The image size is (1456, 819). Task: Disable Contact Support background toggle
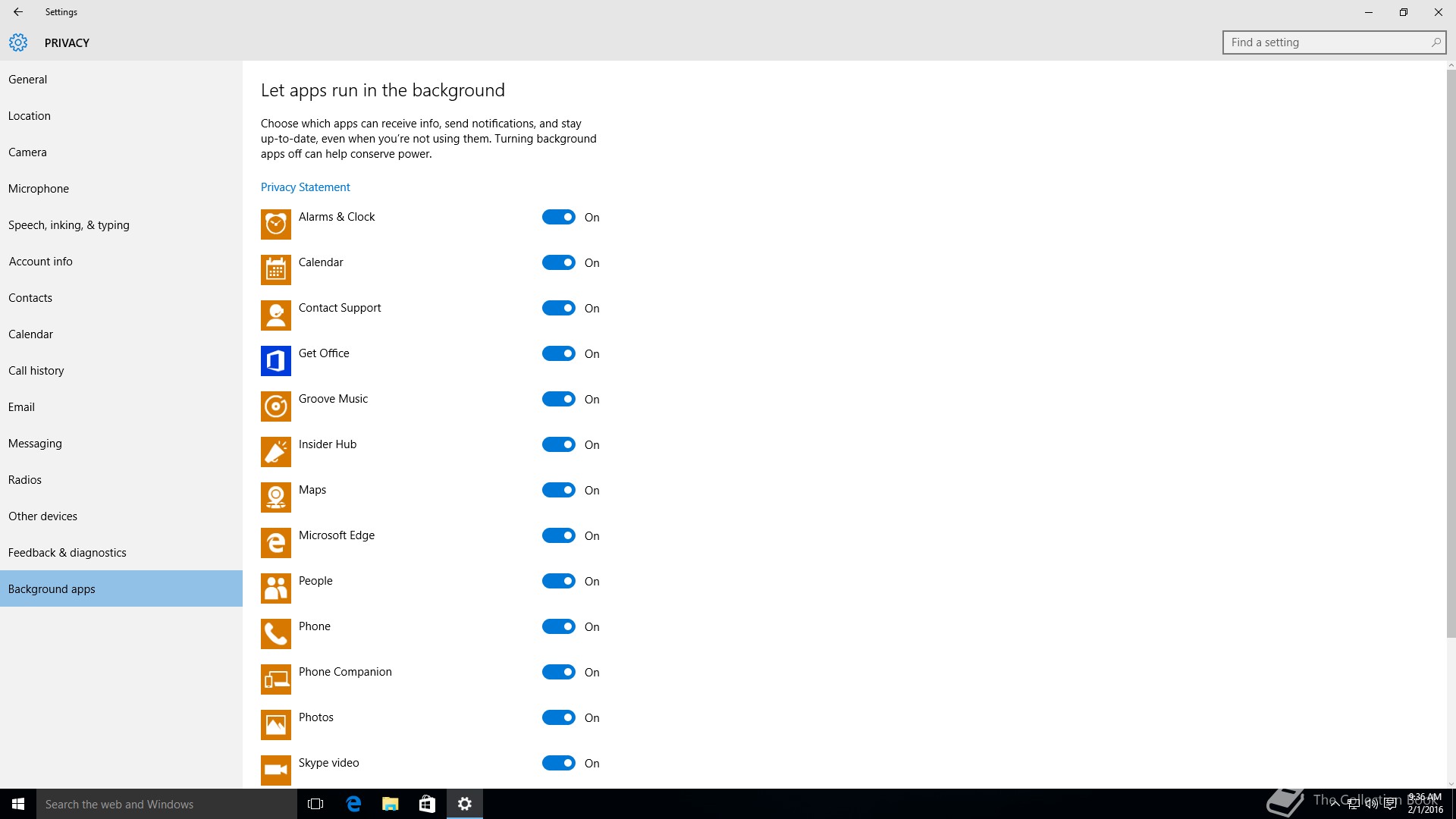[x=559, y=308]
